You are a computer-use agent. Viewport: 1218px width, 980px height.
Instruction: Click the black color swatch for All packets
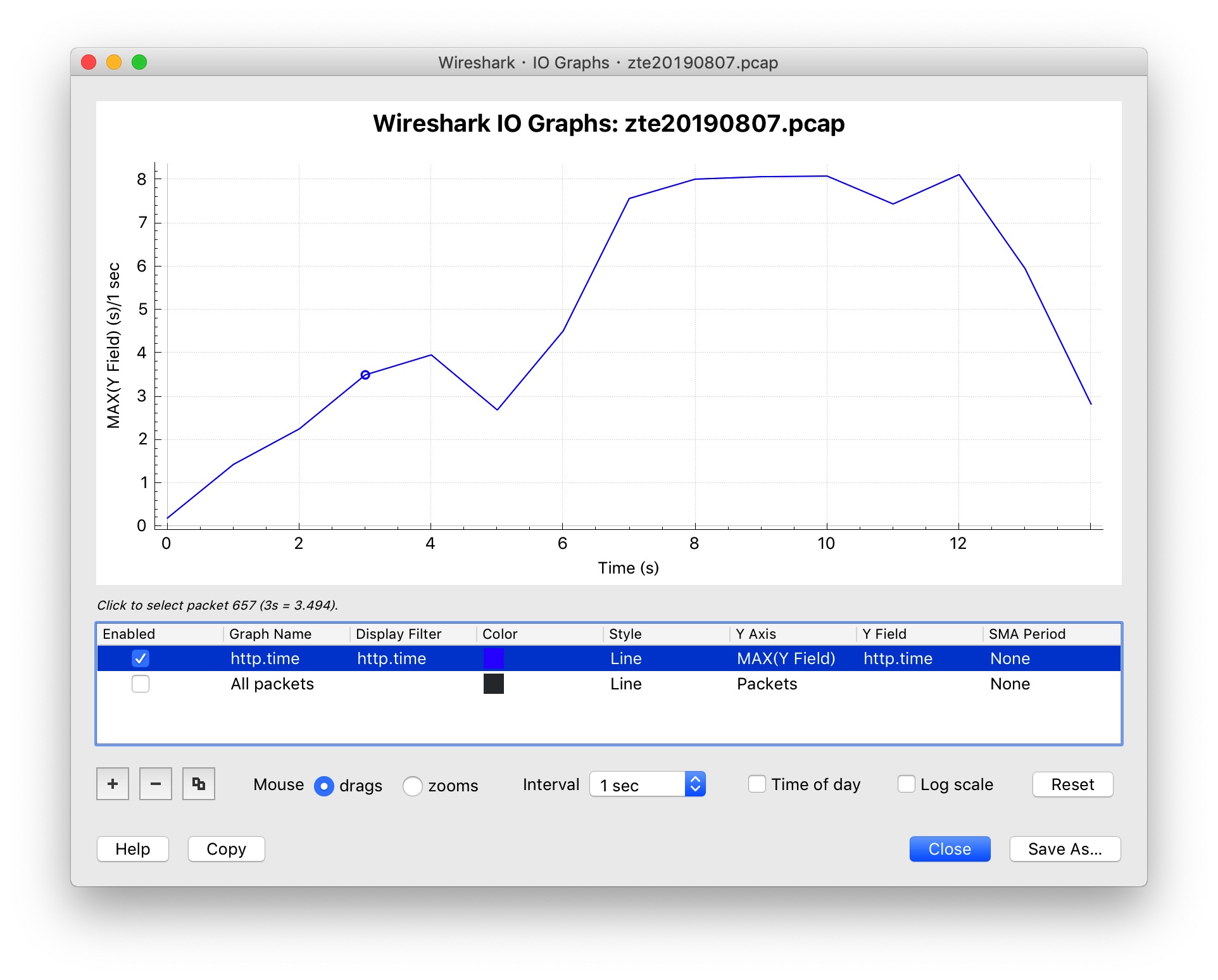click(x=494, y=684)
